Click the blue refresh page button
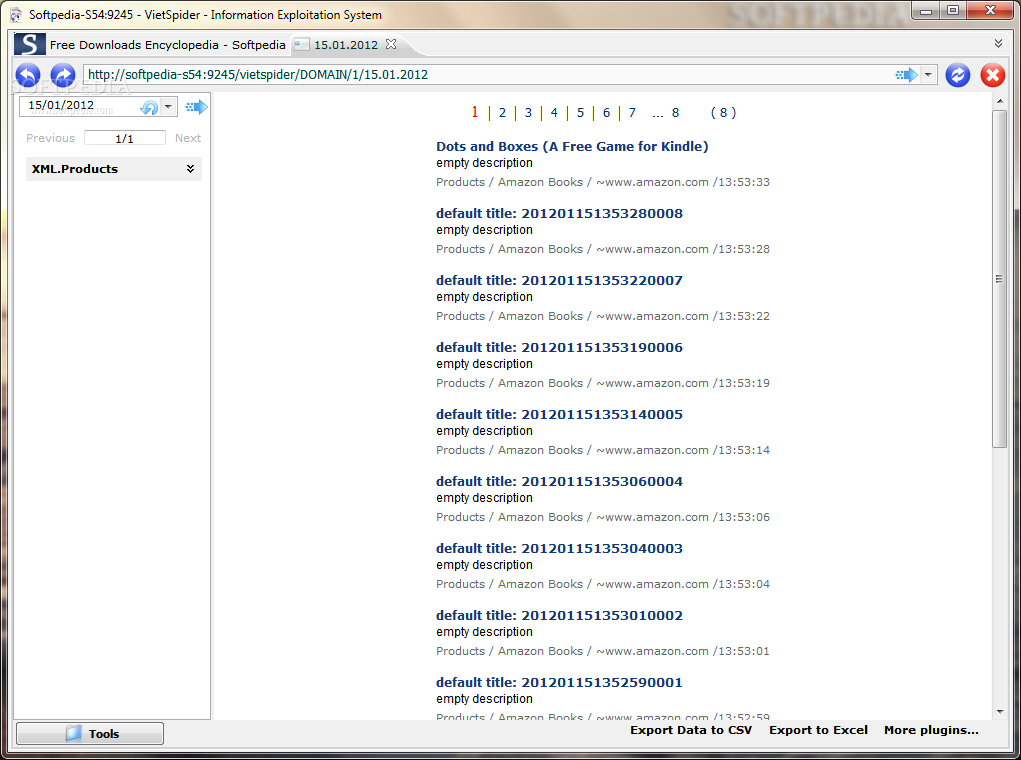 pyautogui.click(x=958, y=75)
